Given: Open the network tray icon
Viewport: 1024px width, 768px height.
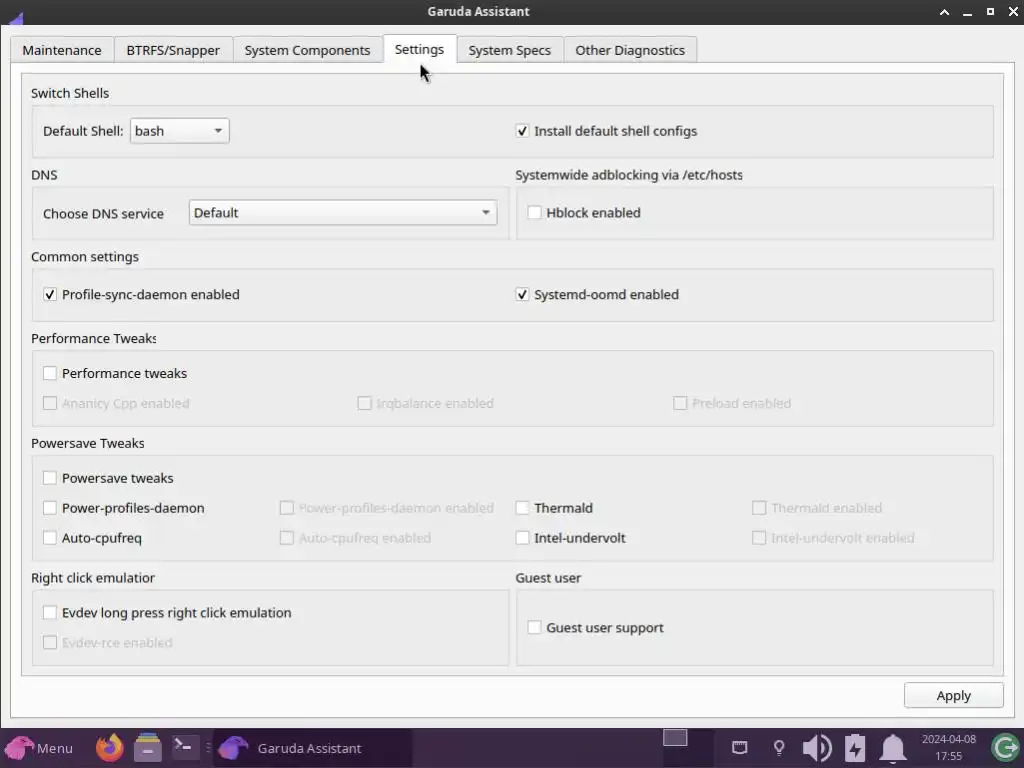Looking at the screenshot, I should 739,747.
